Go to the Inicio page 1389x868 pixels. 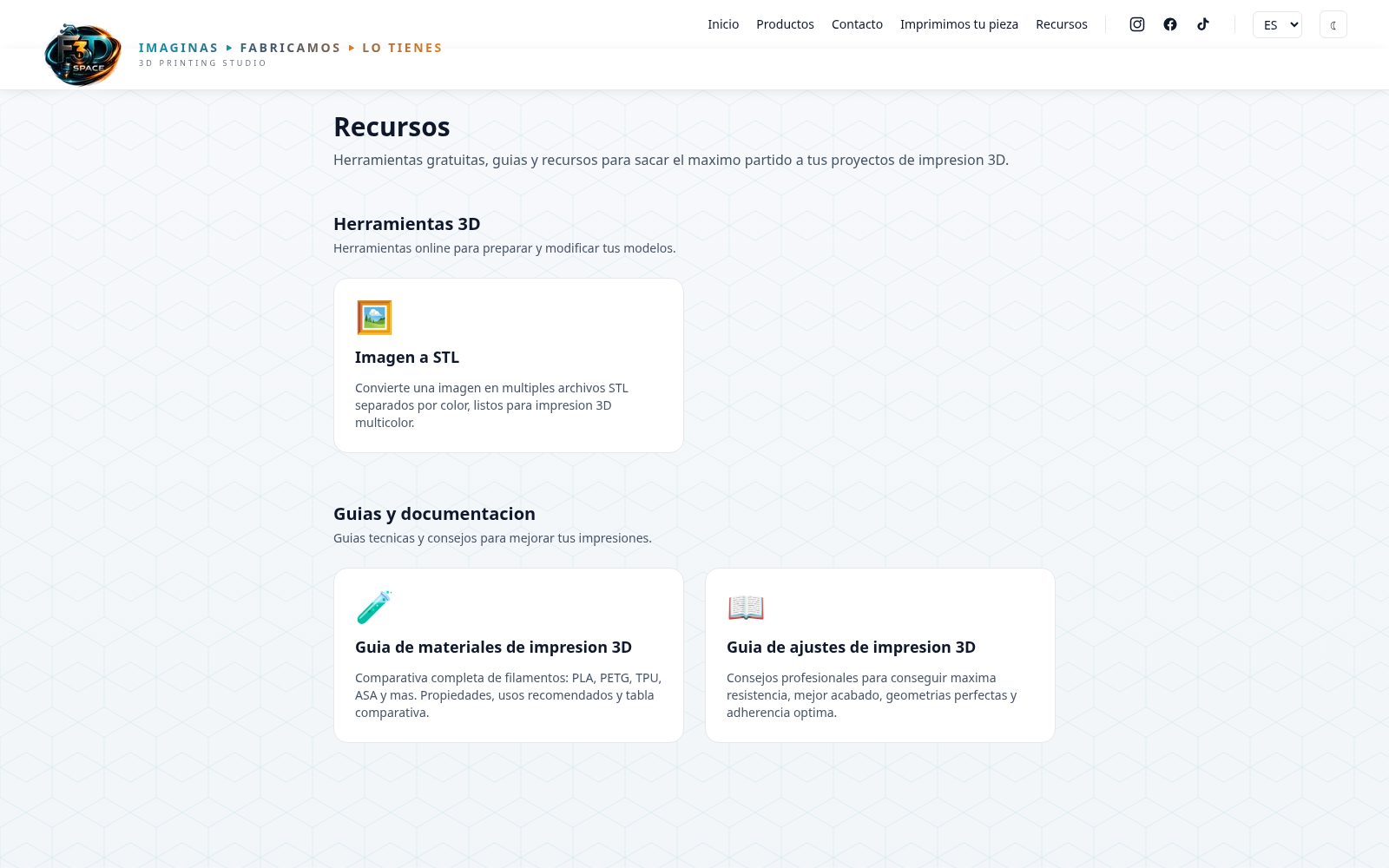(x=723, y=24)
